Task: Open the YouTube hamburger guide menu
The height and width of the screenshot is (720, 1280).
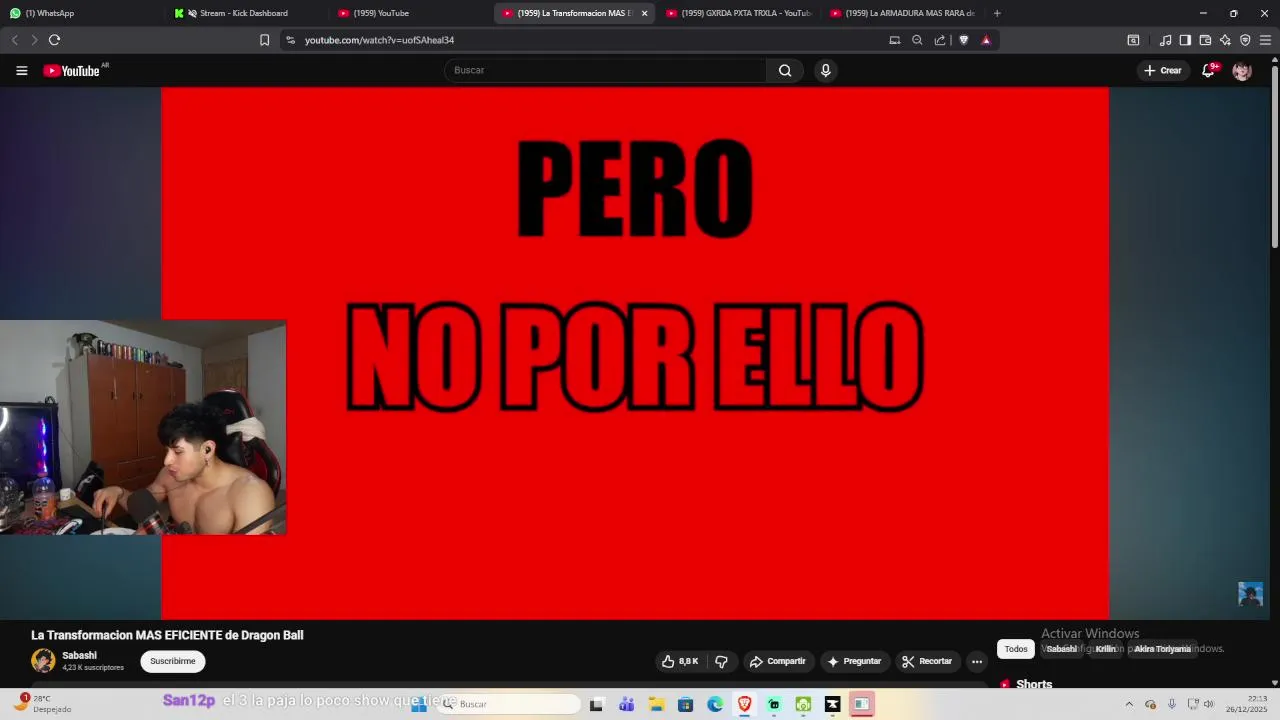Action: 21,70
